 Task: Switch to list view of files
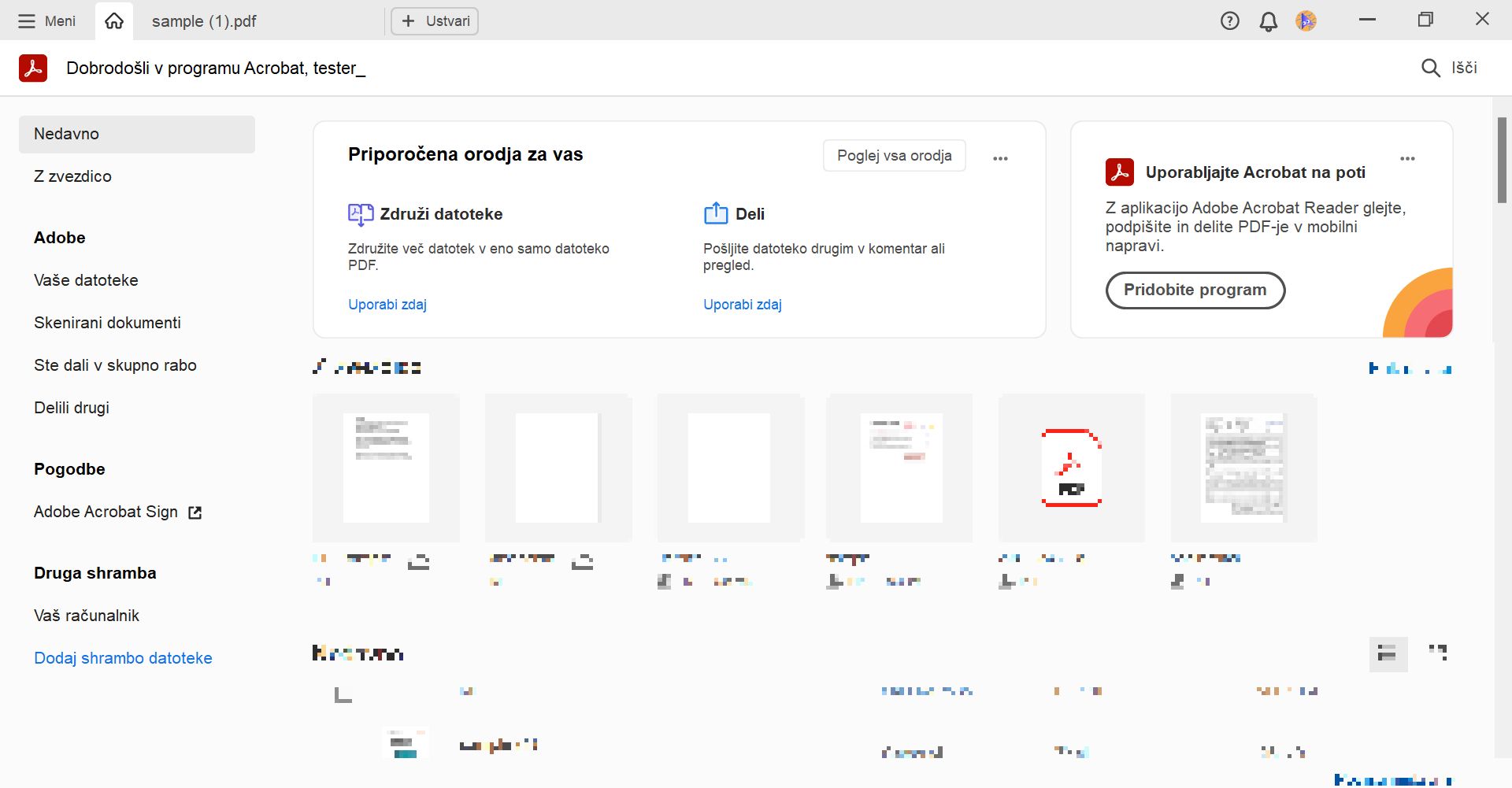[1388, 654]
